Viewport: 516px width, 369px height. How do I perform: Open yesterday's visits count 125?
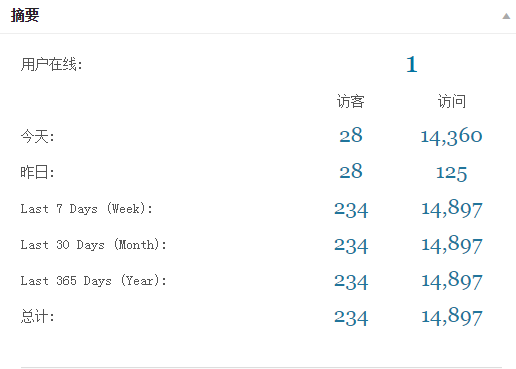click(451, 173)
